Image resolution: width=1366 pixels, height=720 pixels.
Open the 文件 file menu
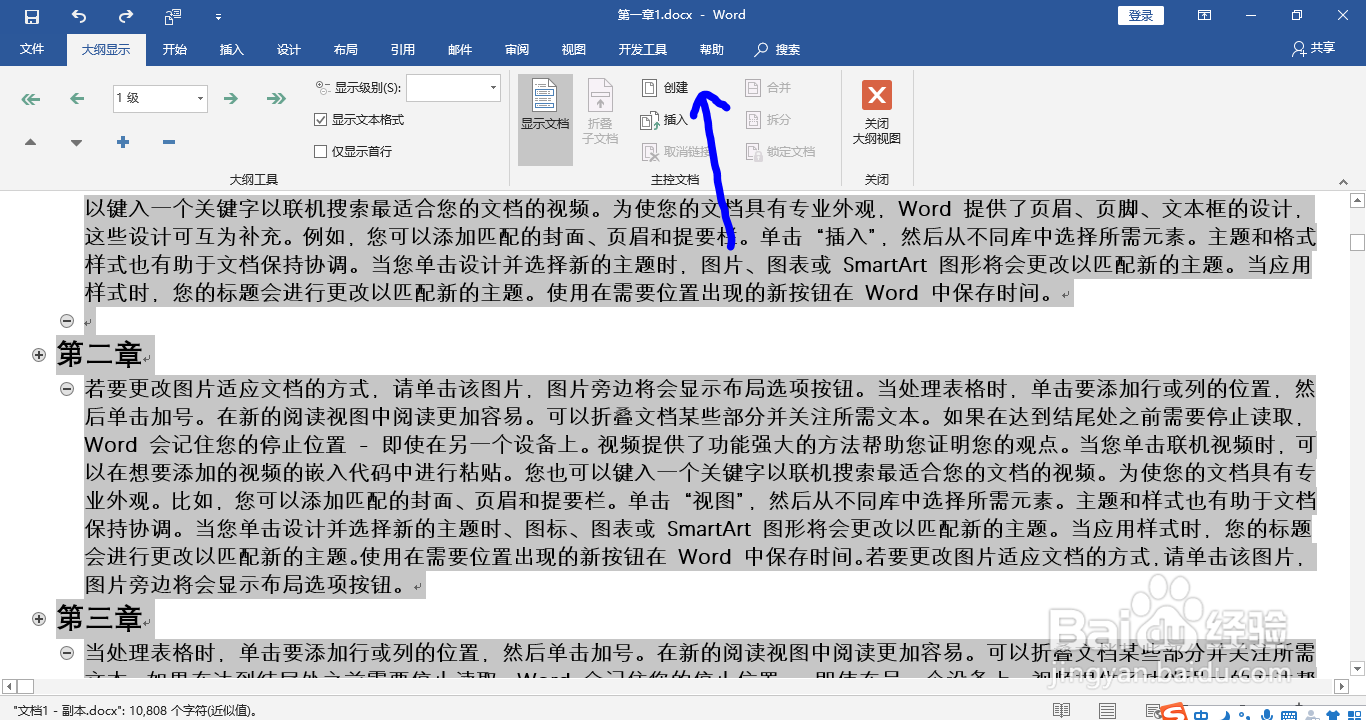pyautogui.click(x=32, y=49)
